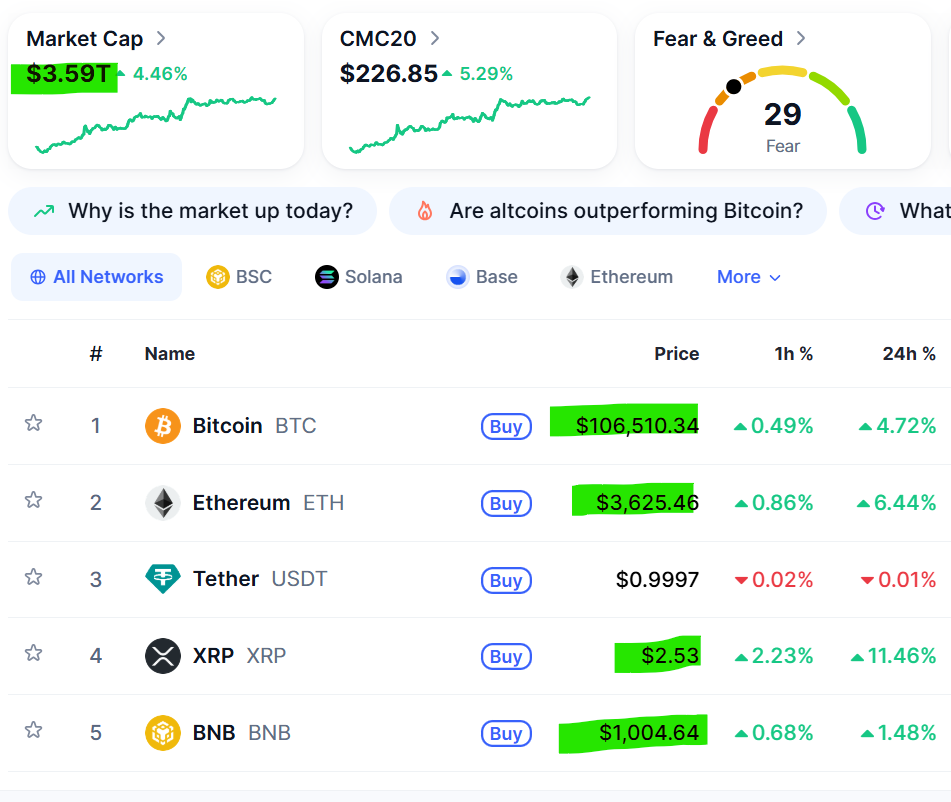Click the flame icon beside altcoins question

point(425,211)
